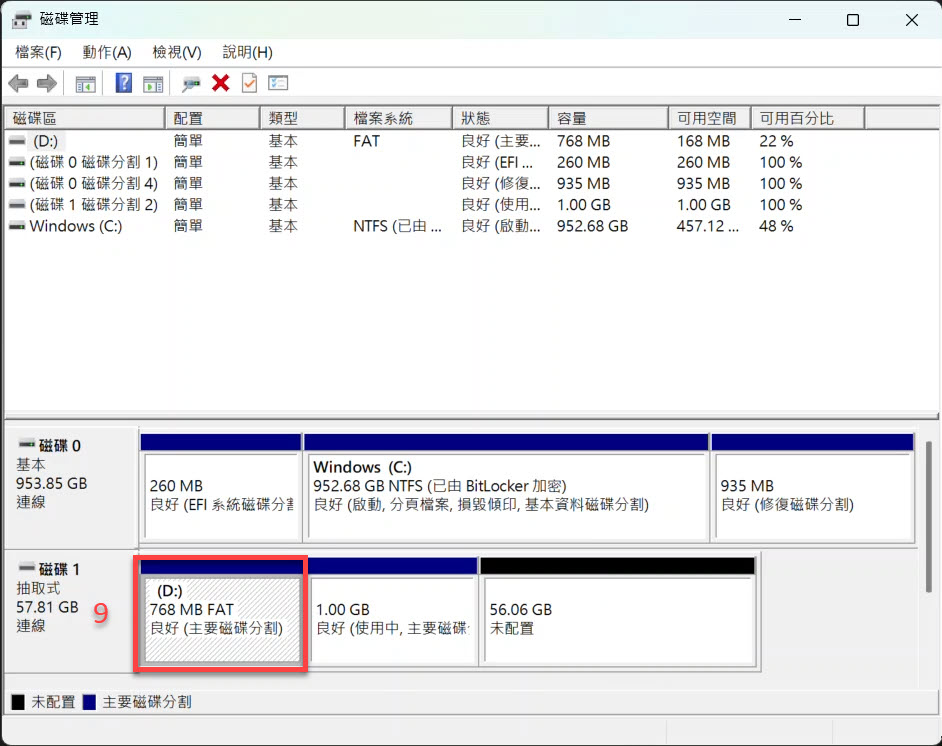
Task: Open the 檢視(V) menu
Action: coord(177,52)
